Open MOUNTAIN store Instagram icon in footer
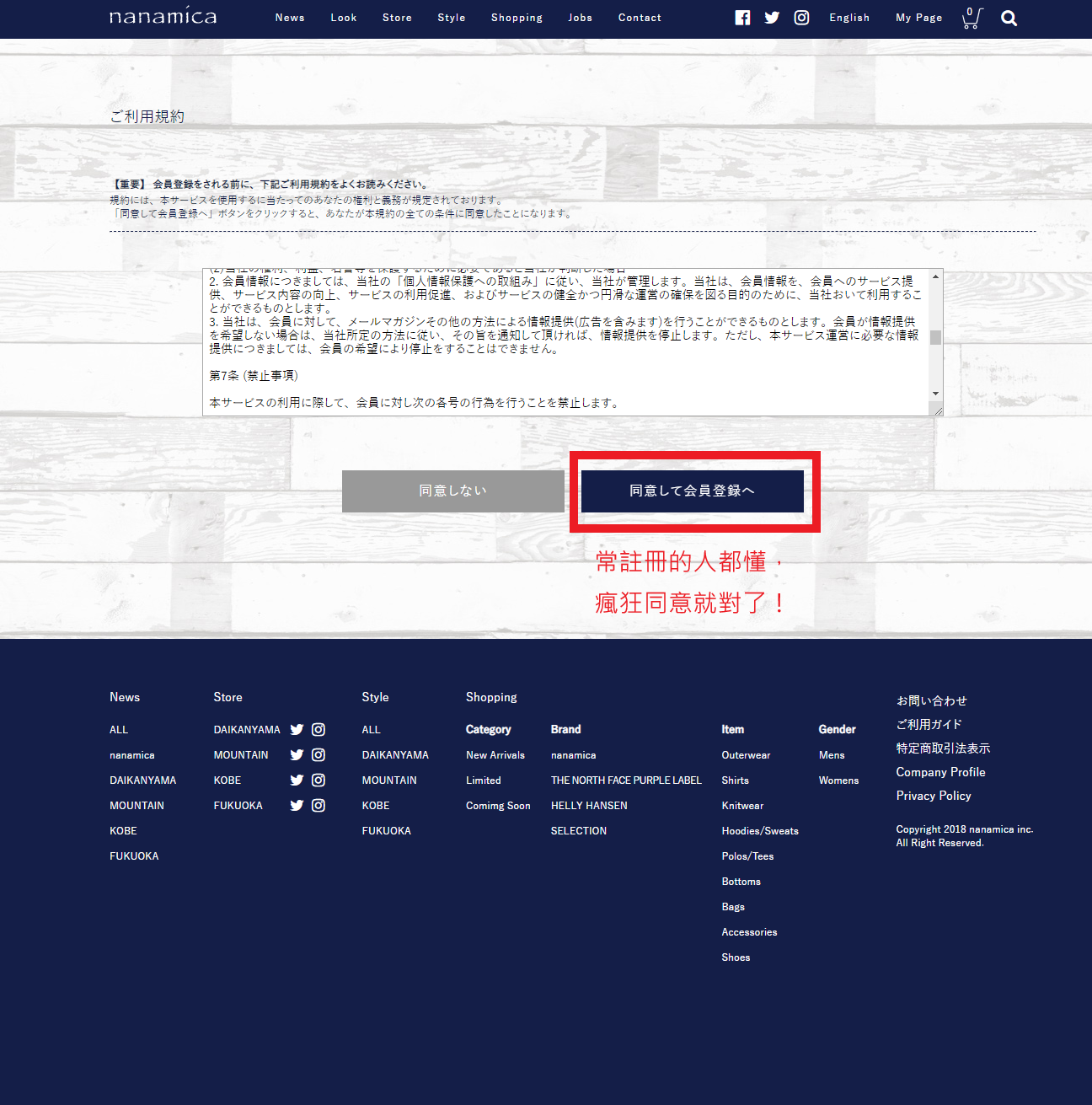This screenshot has height=1105, width=1092. click(318, 755)
